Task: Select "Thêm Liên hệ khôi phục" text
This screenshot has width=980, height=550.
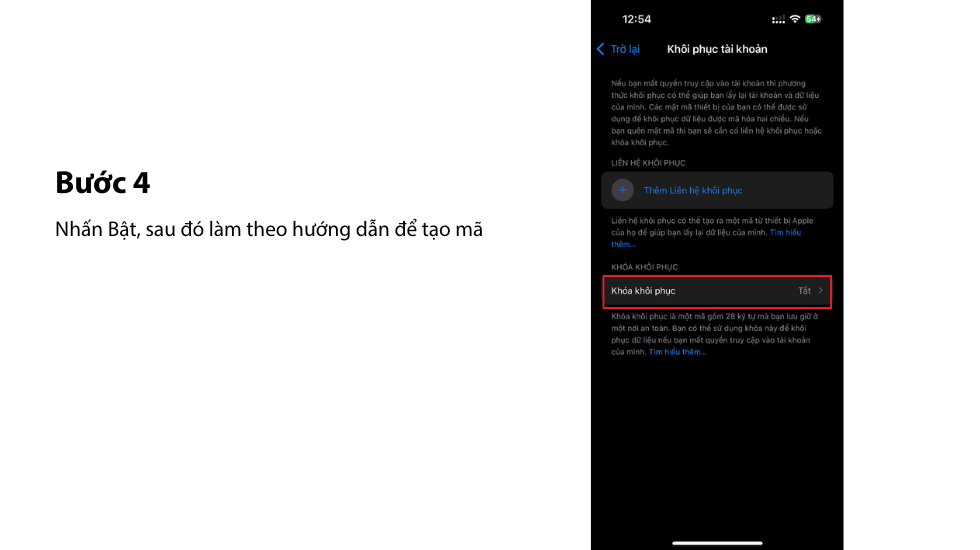Action: [693, 190]
